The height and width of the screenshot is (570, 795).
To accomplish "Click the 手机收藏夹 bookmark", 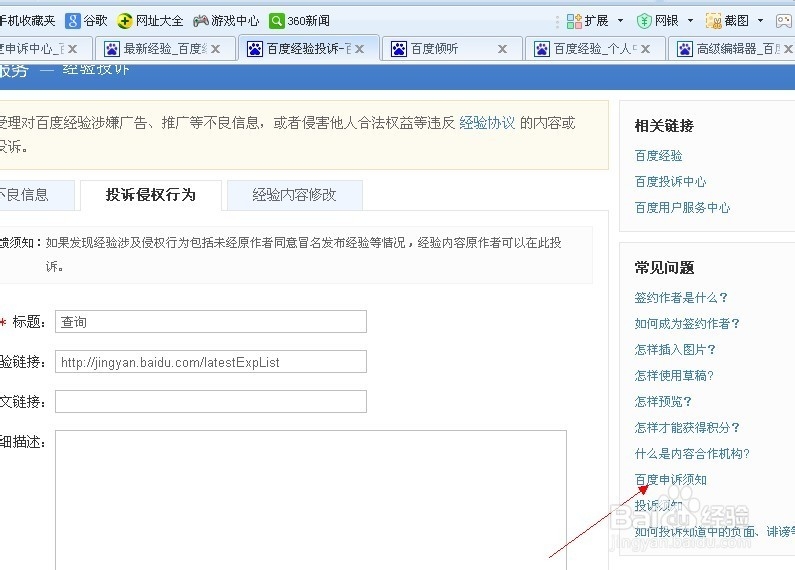I will click(27, 21).
